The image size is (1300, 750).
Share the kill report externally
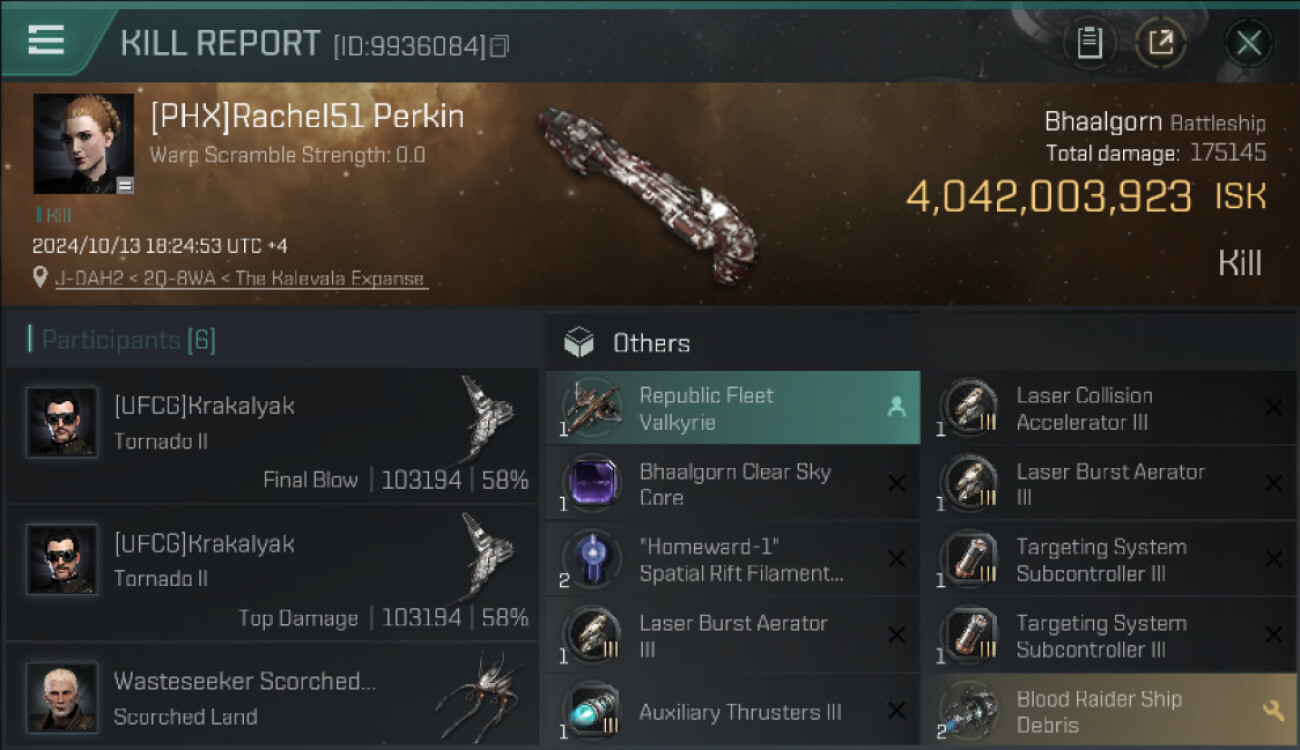click(1161, 43)
